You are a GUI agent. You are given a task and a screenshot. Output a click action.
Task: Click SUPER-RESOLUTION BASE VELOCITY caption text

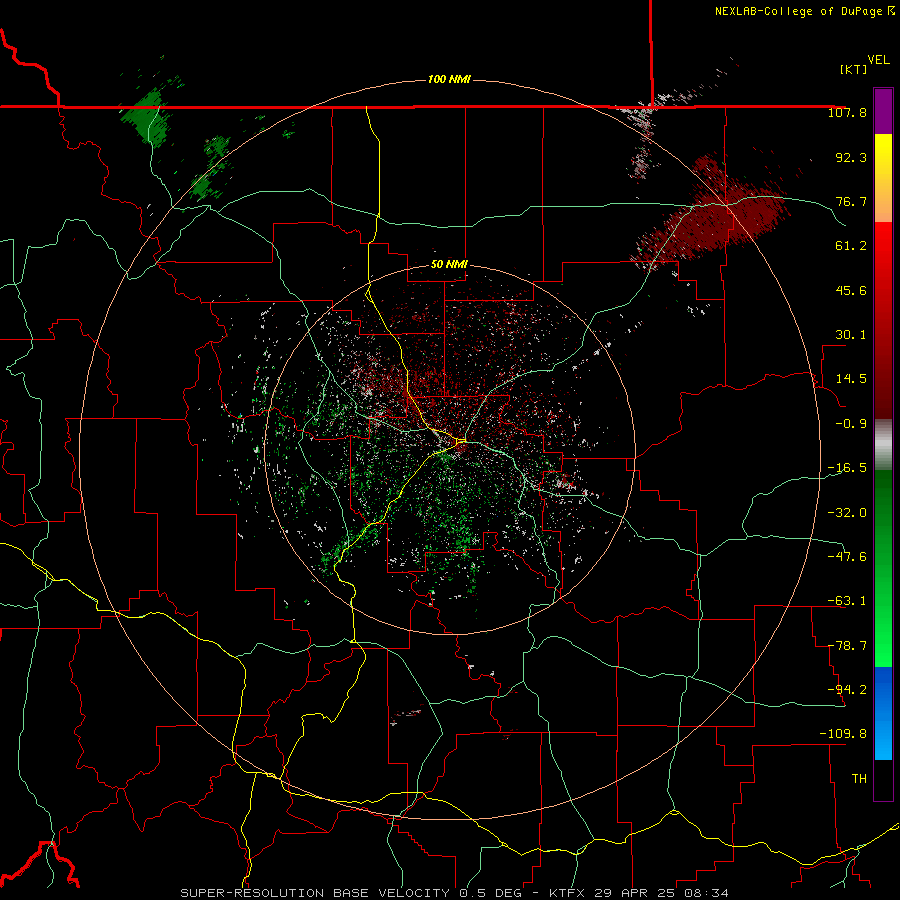tap(315, 893)
